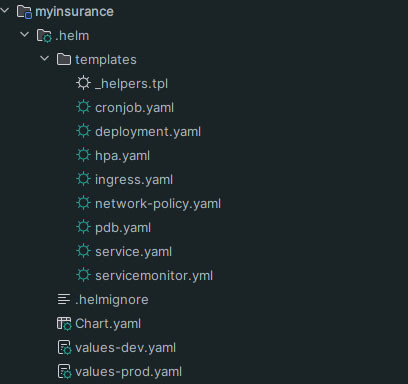
Task: Open the values-prod.yaml file
Action: (129, 372)
